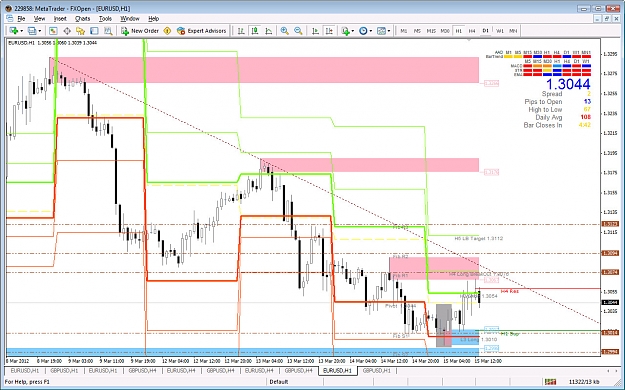Click the H4 Res level label

click(510, 292)
